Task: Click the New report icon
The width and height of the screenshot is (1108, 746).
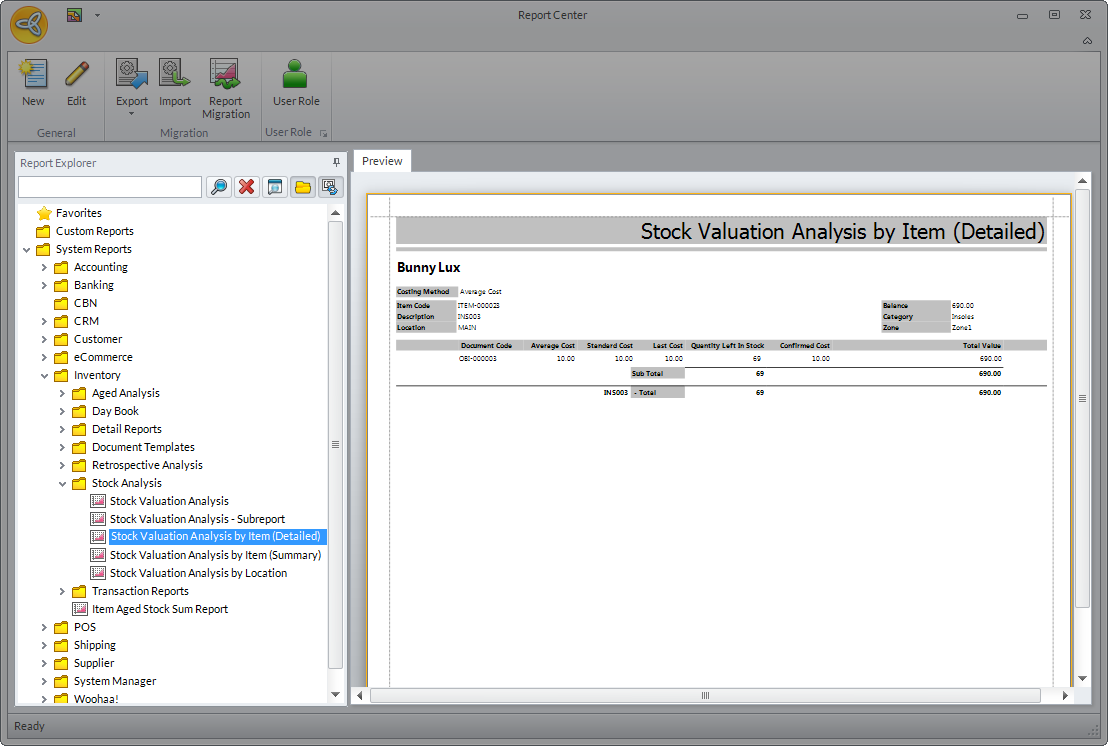Action: coord(33,75)
